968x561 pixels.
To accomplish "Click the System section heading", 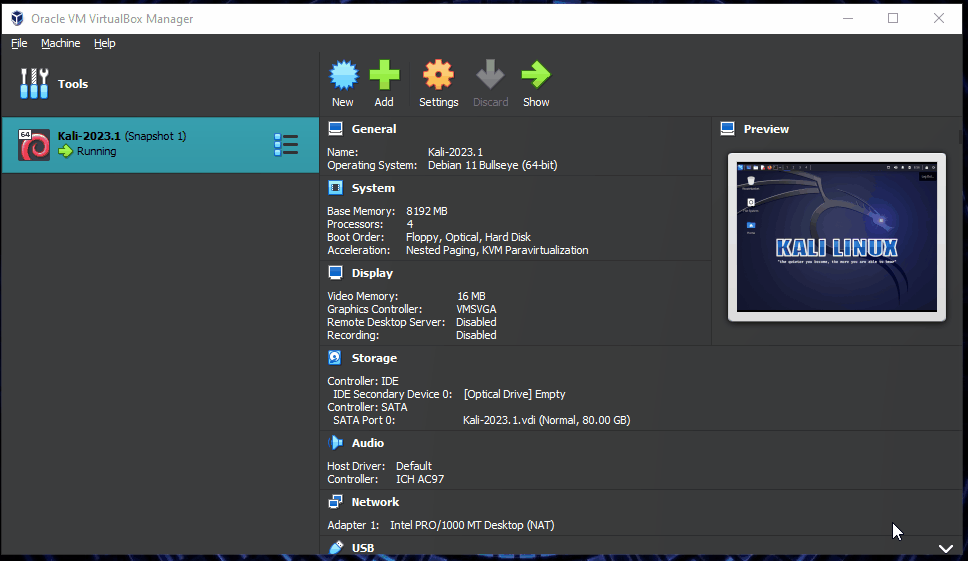I will pyautogui.click(x=373, y=188).
